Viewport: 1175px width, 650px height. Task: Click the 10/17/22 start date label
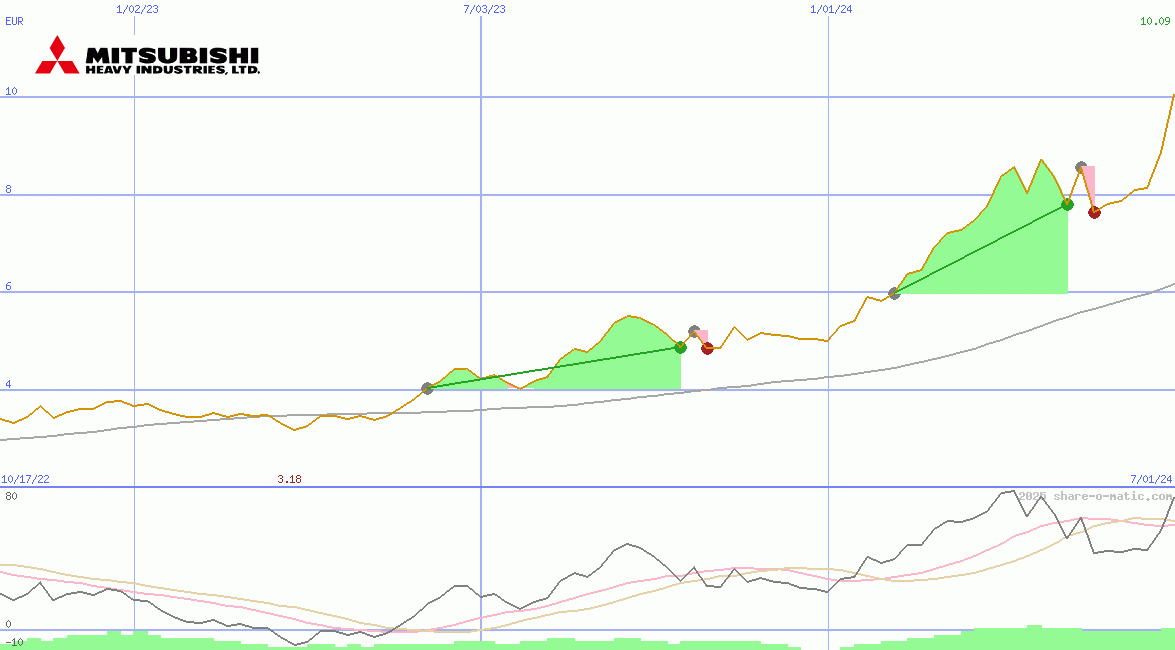pos(25,479)
